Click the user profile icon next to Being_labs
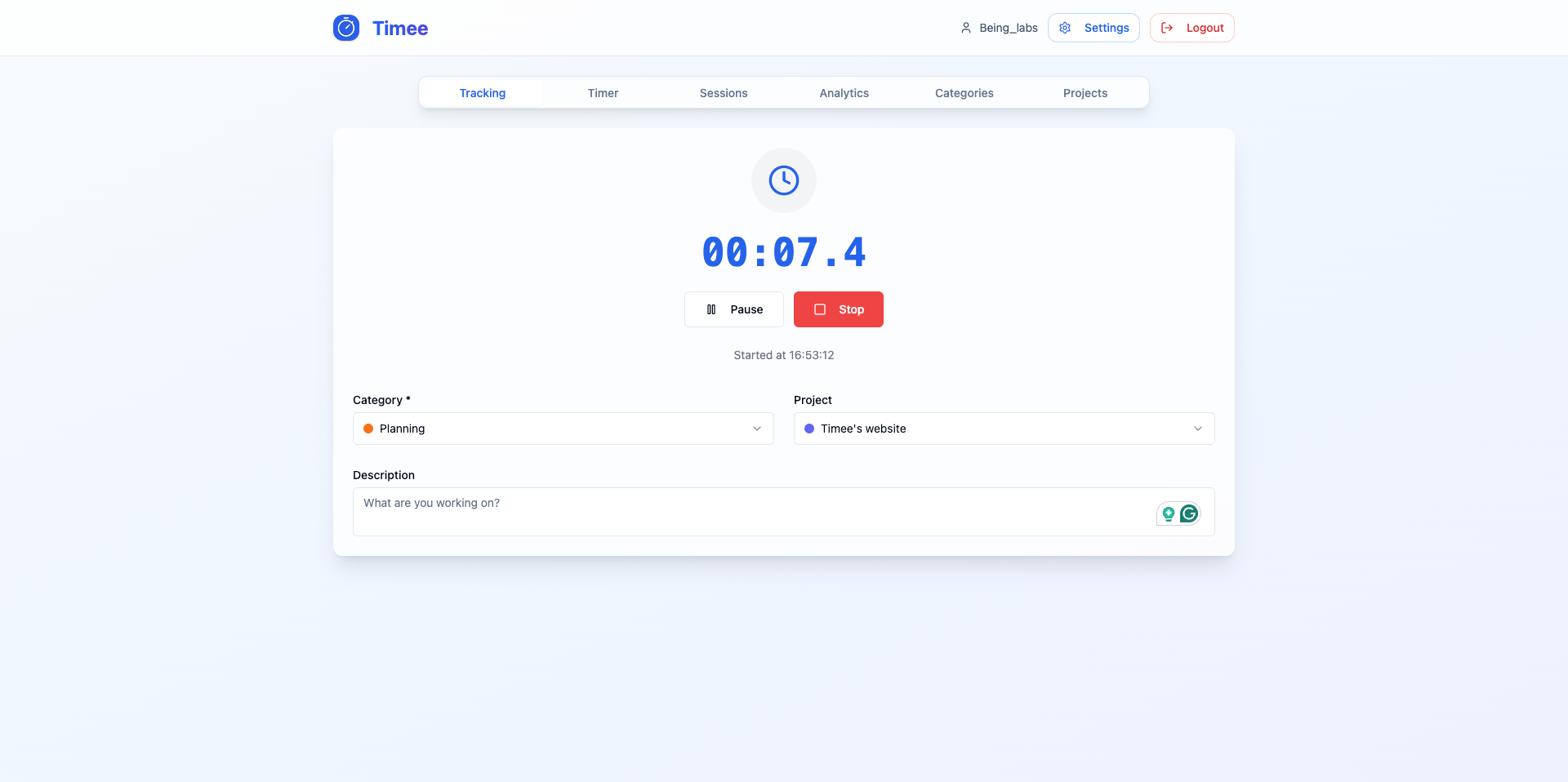The image size is (1568, 782). pyautogui.click(x=965, y=27)
